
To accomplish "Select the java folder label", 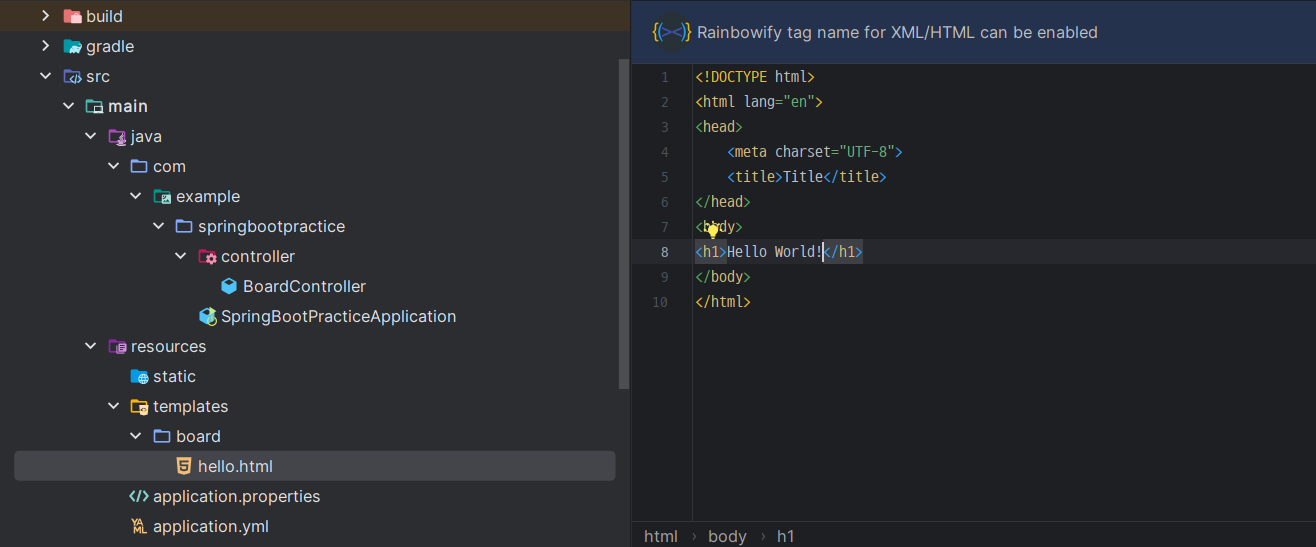I will (x=146, y=136).
